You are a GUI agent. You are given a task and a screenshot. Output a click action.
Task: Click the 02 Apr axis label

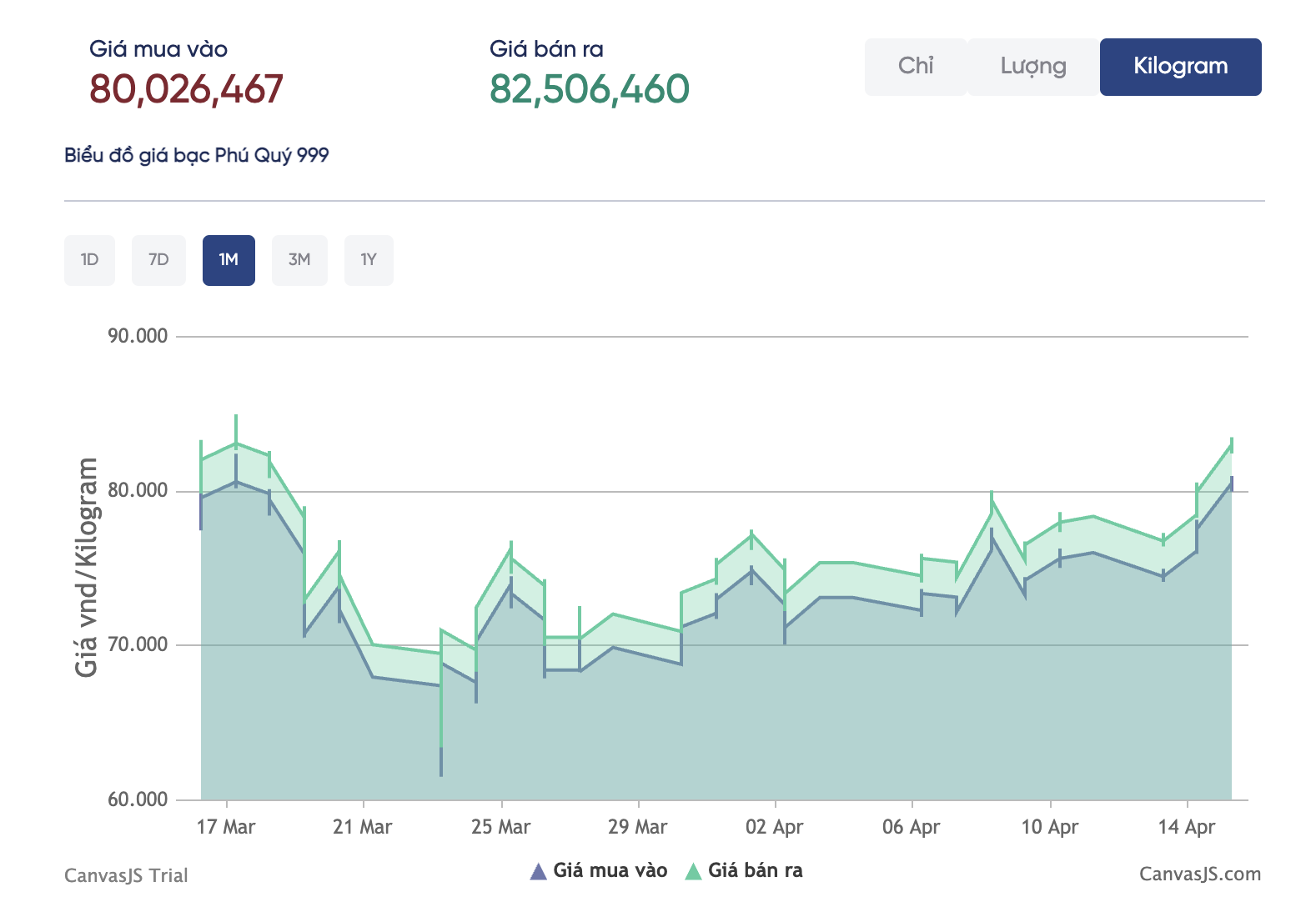[774, 827]
